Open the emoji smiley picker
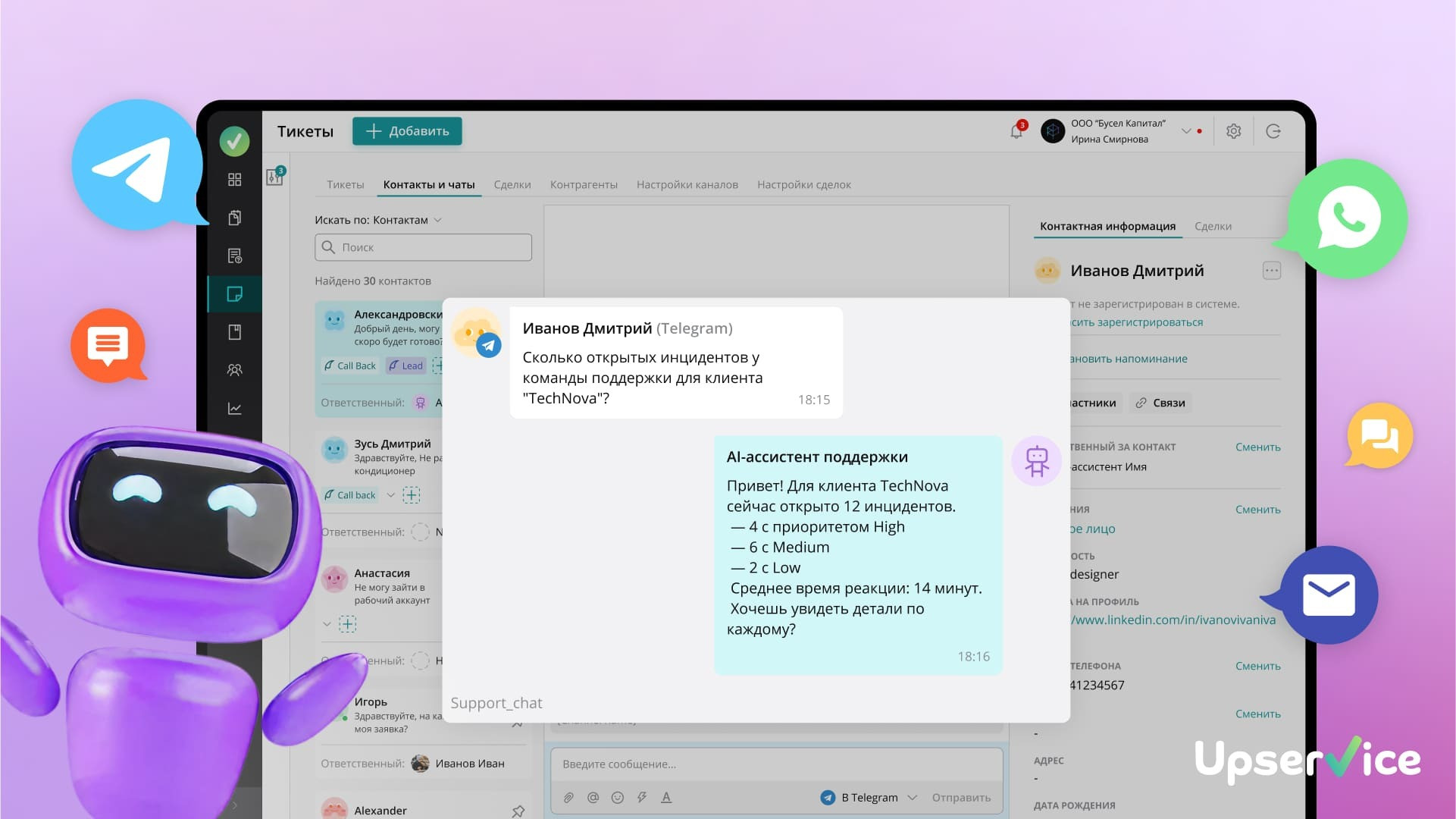Screen dimensions: 1456x819 [618, 797]
